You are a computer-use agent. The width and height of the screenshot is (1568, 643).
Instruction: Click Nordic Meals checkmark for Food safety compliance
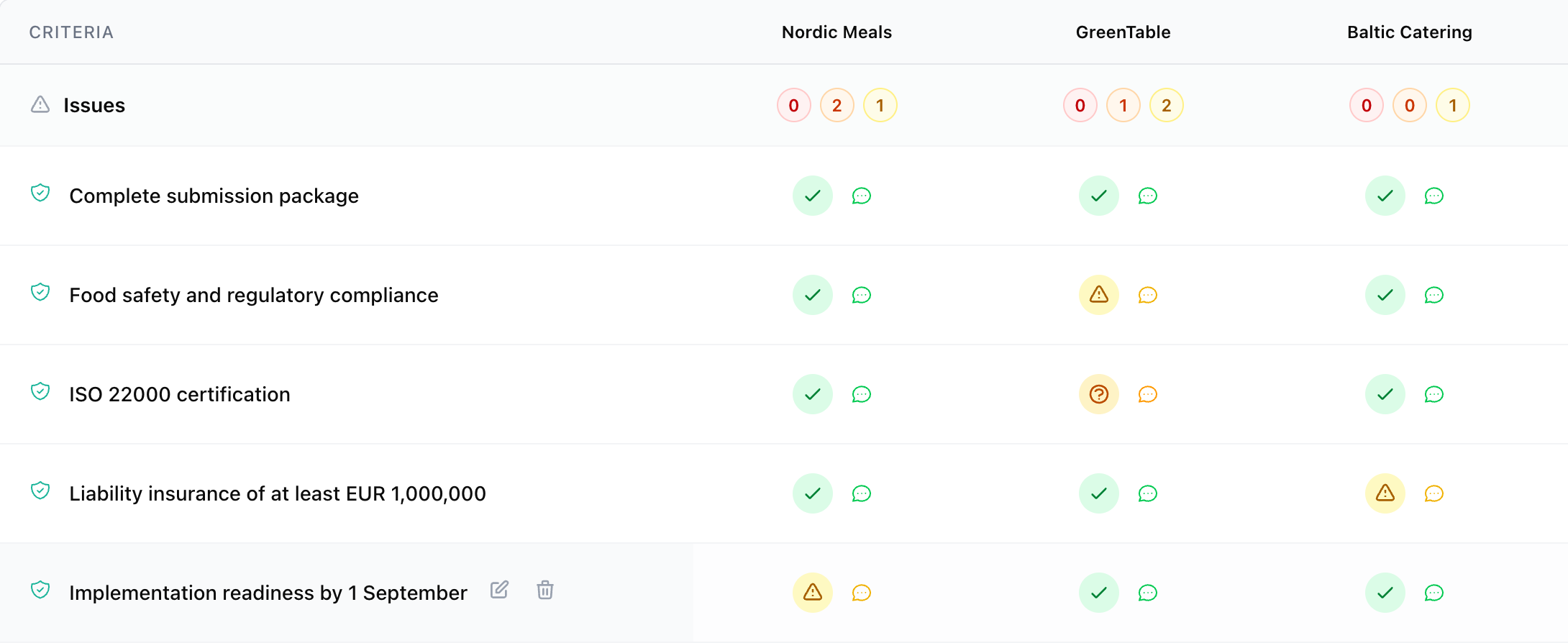point(813,295)
